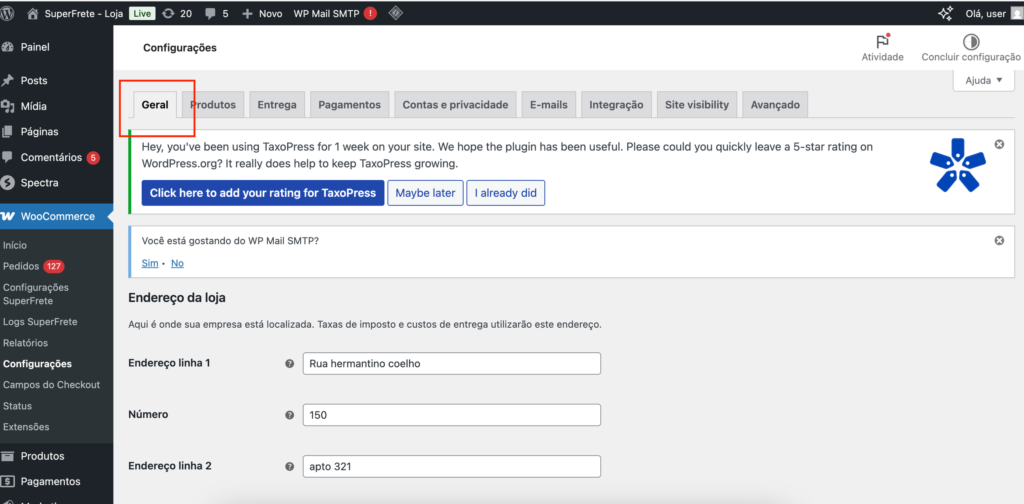Screen dimensions: 1024x504
Task: Open Relatórios submenu item
Action: [25, 343]
